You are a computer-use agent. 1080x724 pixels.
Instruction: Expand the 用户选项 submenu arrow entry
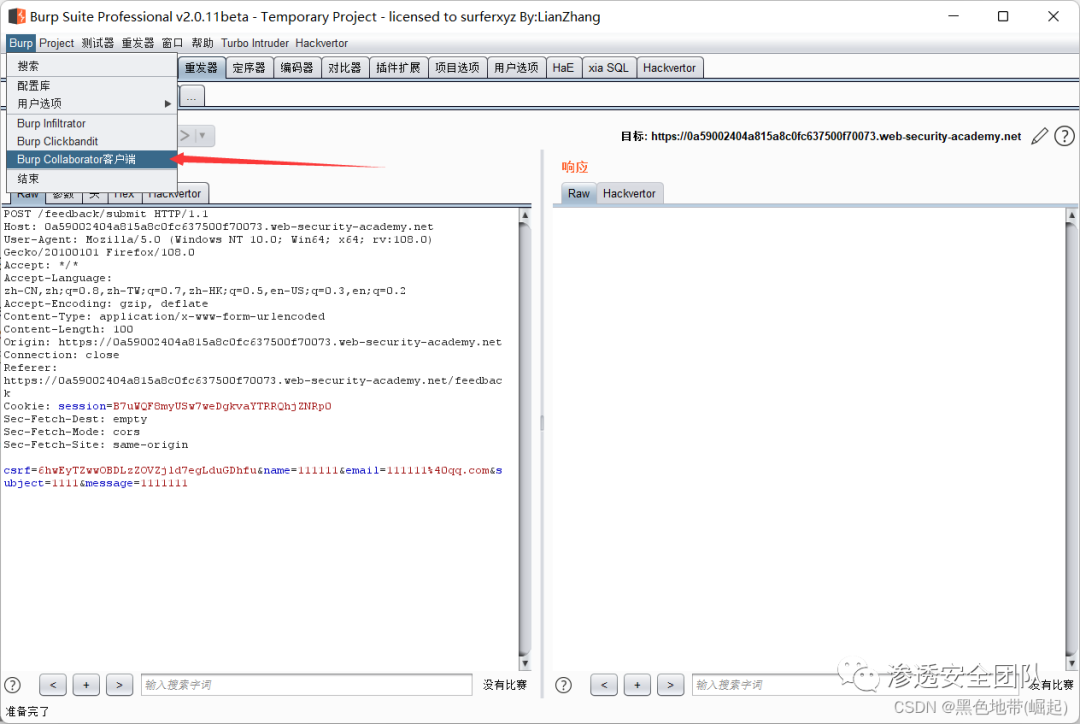pos(92,103)
